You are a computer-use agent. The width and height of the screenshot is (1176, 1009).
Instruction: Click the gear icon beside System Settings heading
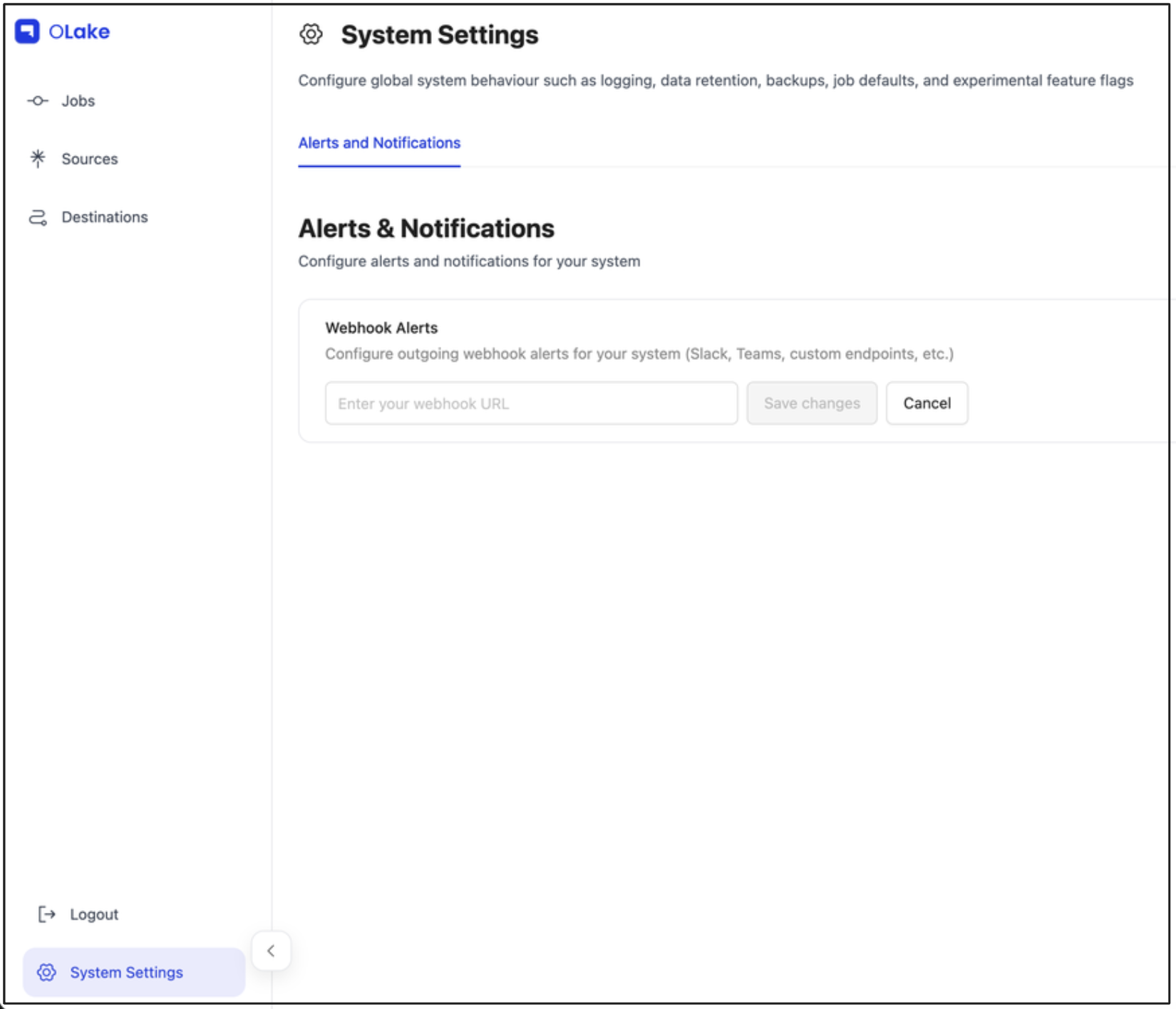click(x=311, y=33)
